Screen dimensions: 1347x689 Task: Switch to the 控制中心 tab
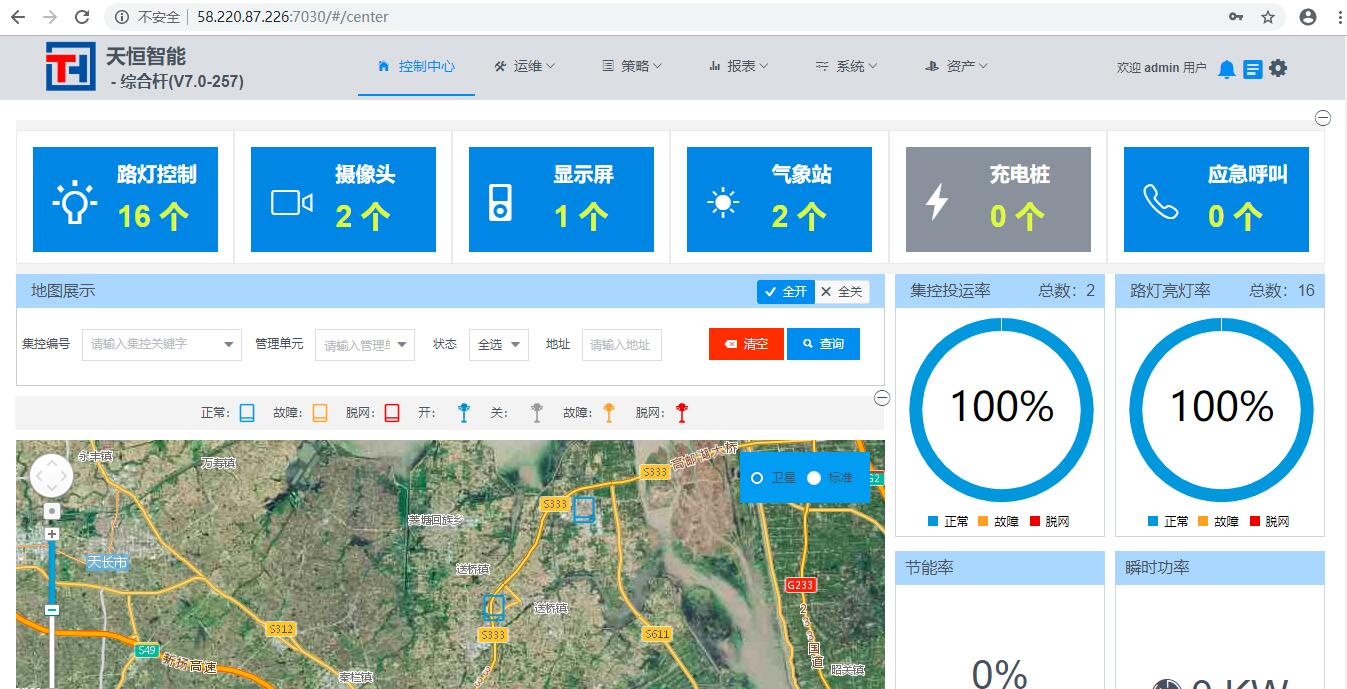point(417,66)
